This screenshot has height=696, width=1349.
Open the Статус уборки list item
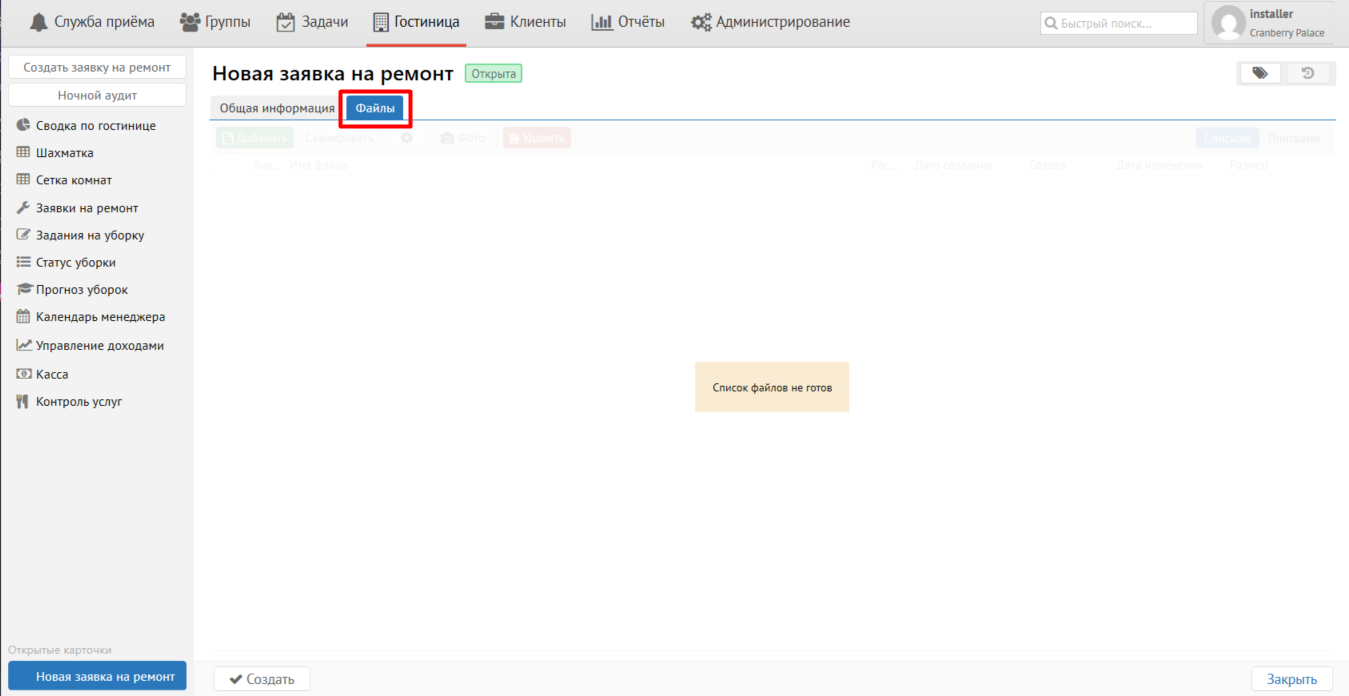66,262
